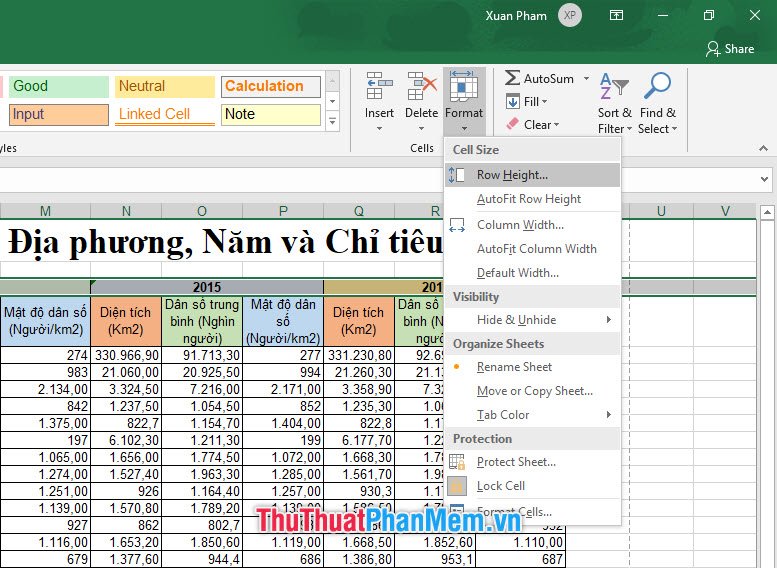Choose AutoFit Column Width

pyautogui.click(x=533, y=249)
